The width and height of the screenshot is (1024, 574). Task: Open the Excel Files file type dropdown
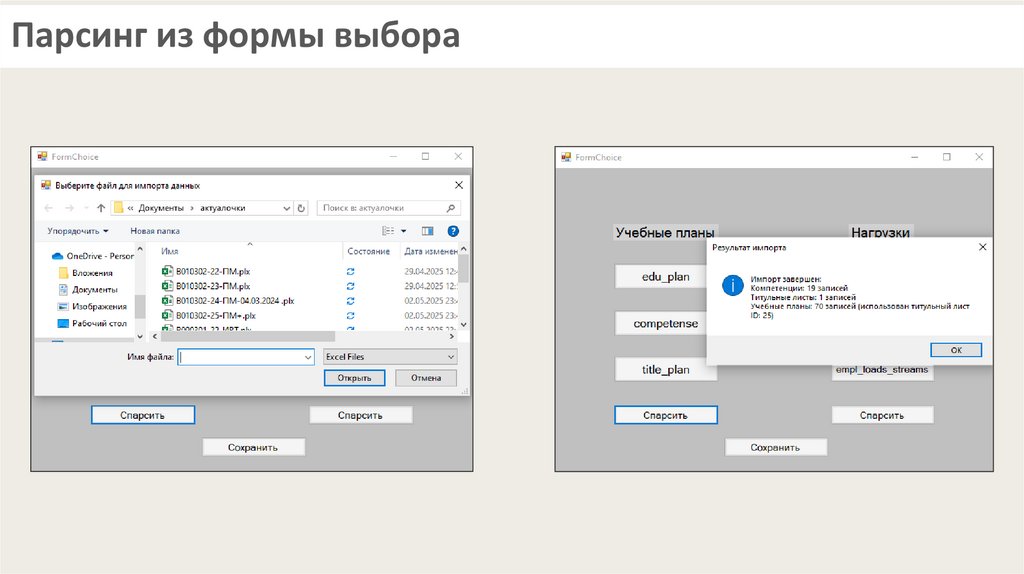[390, 357]
